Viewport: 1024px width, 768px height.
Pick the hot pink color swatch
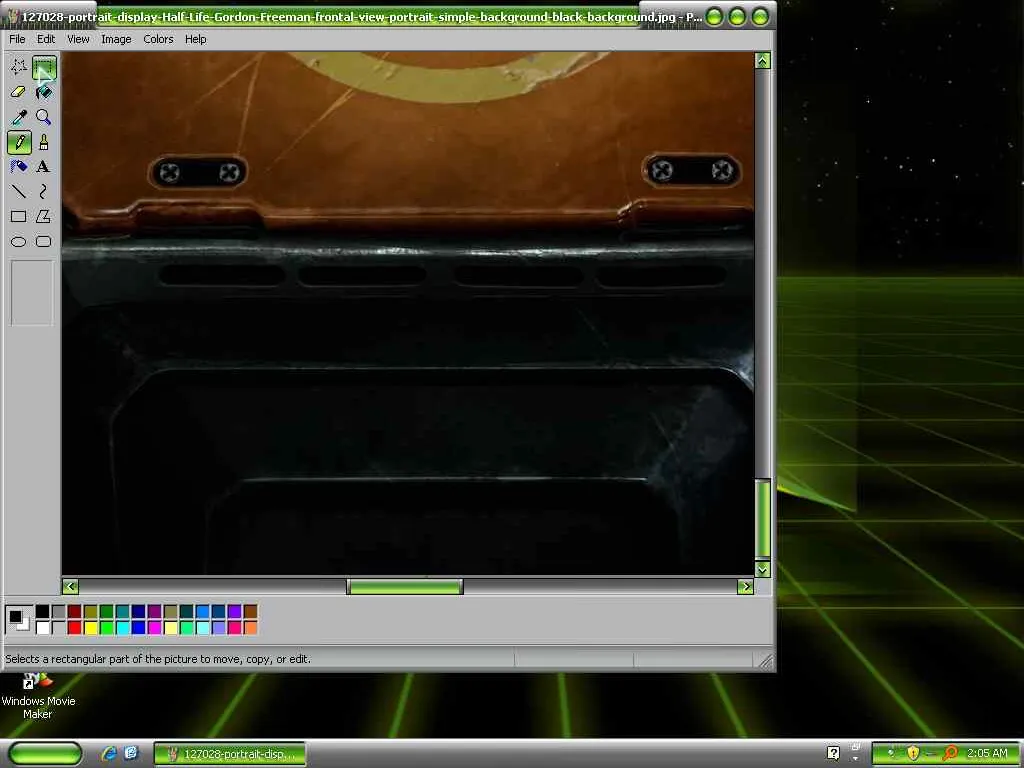pos(234,628)
